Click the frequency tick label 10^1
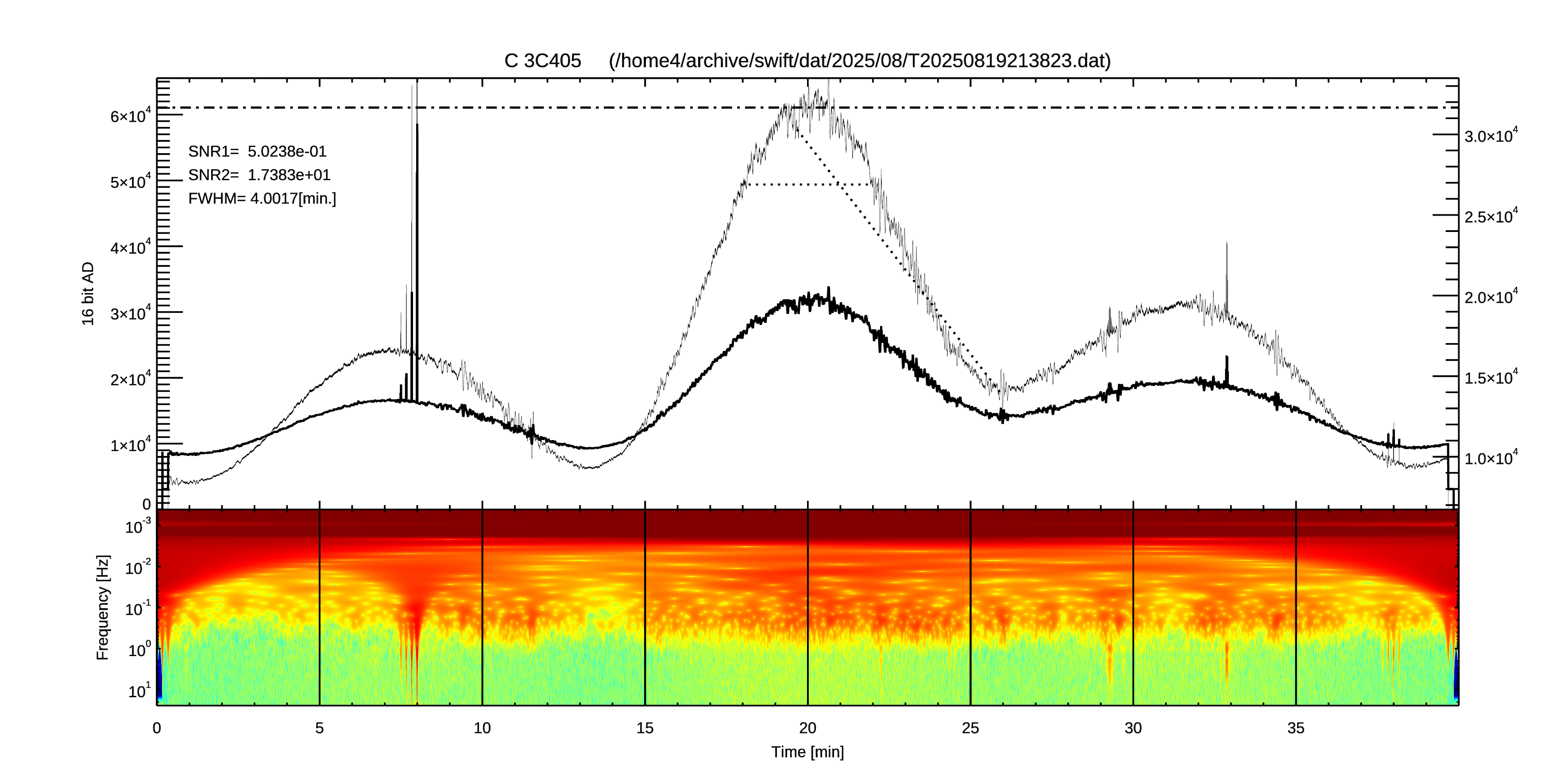 tap(139, 690)
